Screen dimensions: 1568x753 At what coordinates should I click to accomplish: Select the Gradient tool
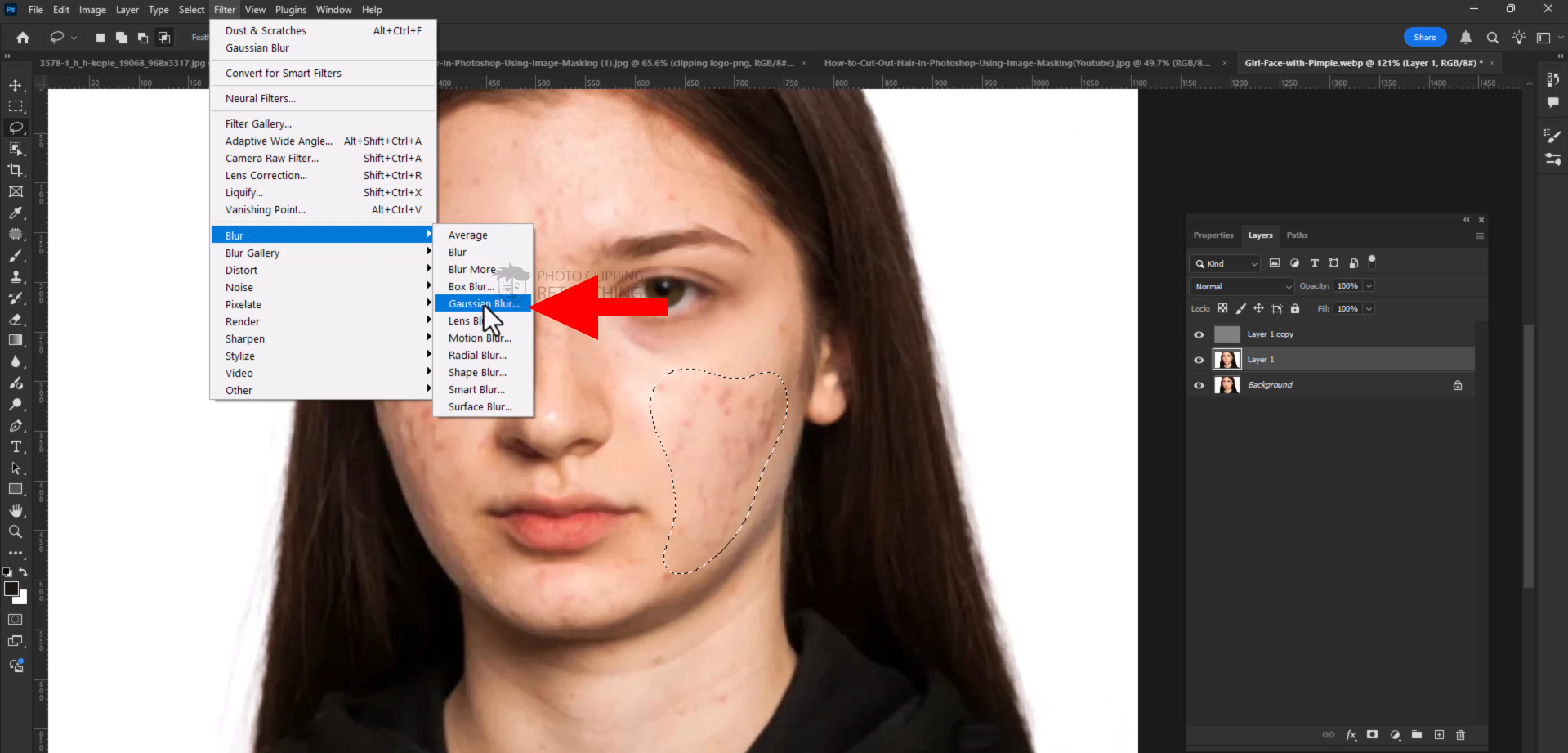[x=16, y=340]
